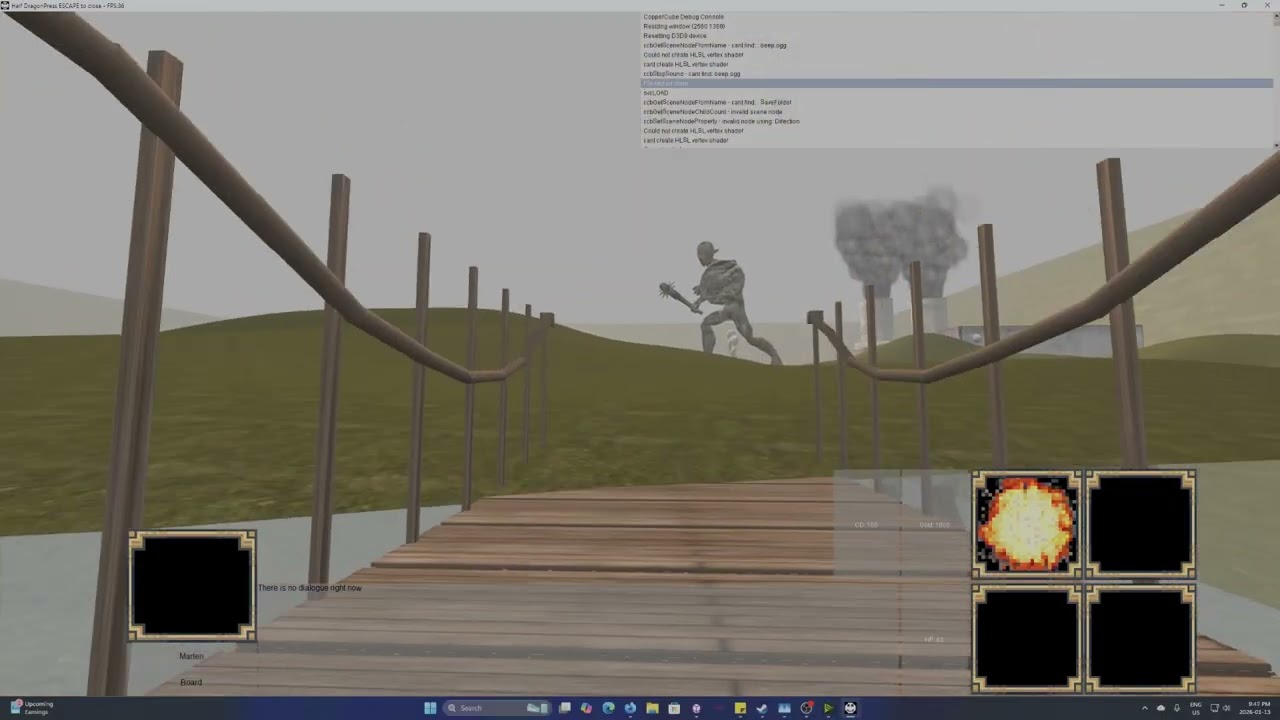
Task: Click the 'Direction' invalid node console line
Action: pyautogui.click(x=721, y=121)
